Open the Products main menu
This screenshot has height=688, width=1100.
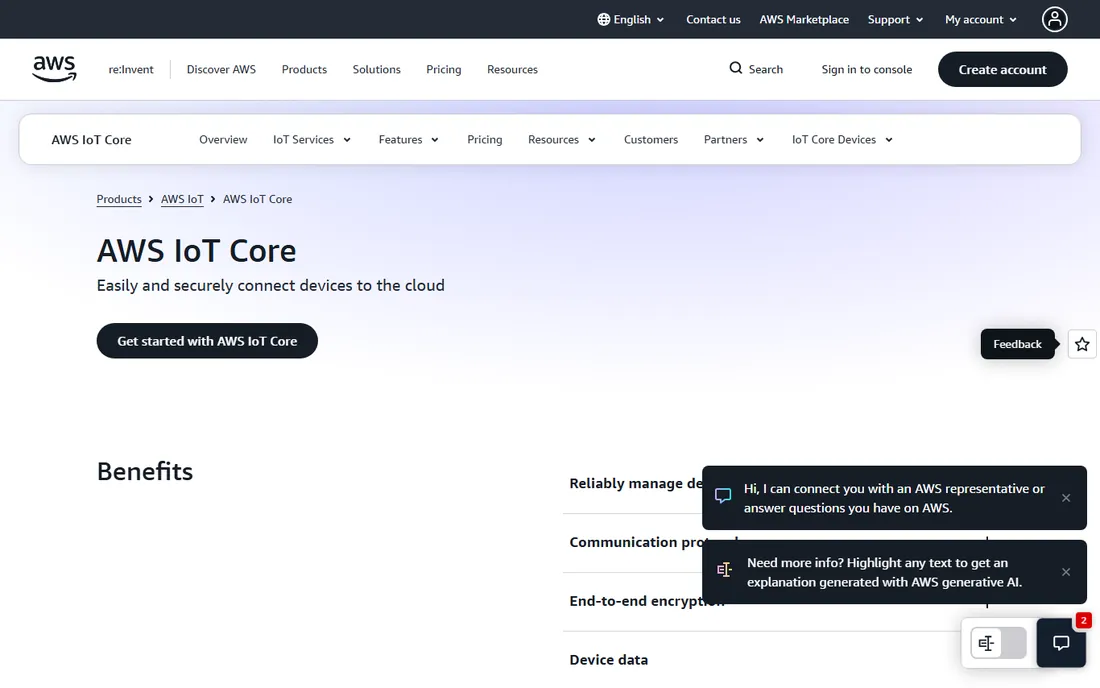pos(304,69)
